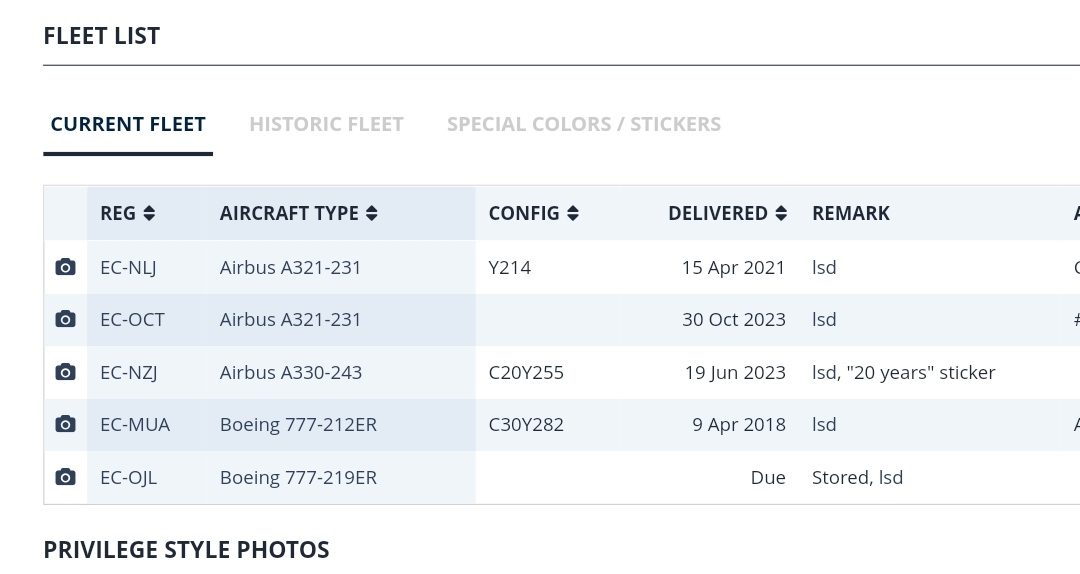Click camera icon in EC-OCT row

(x=65, y=320)
